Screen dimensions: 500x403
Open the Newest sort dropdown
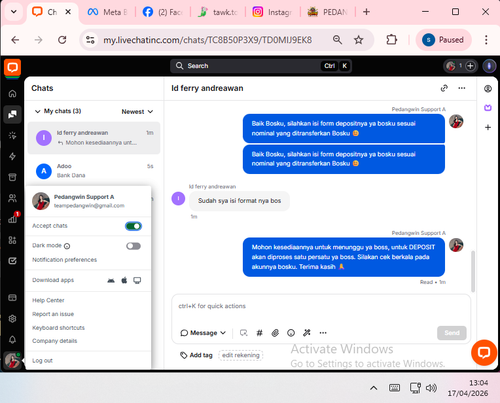[x=137, y=112]
